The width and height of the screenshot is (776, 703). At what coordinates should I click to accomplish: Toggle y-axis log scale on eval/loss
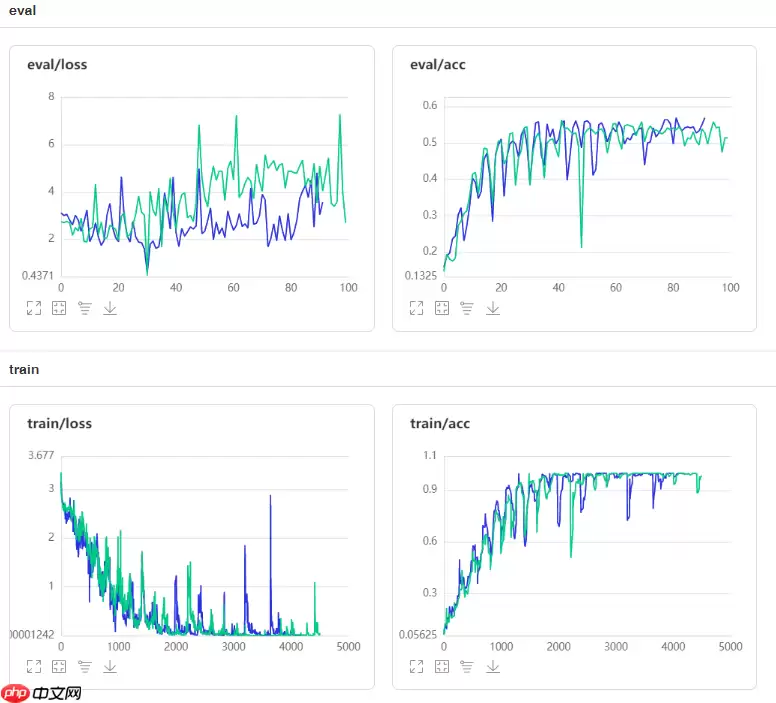[85, 308]
